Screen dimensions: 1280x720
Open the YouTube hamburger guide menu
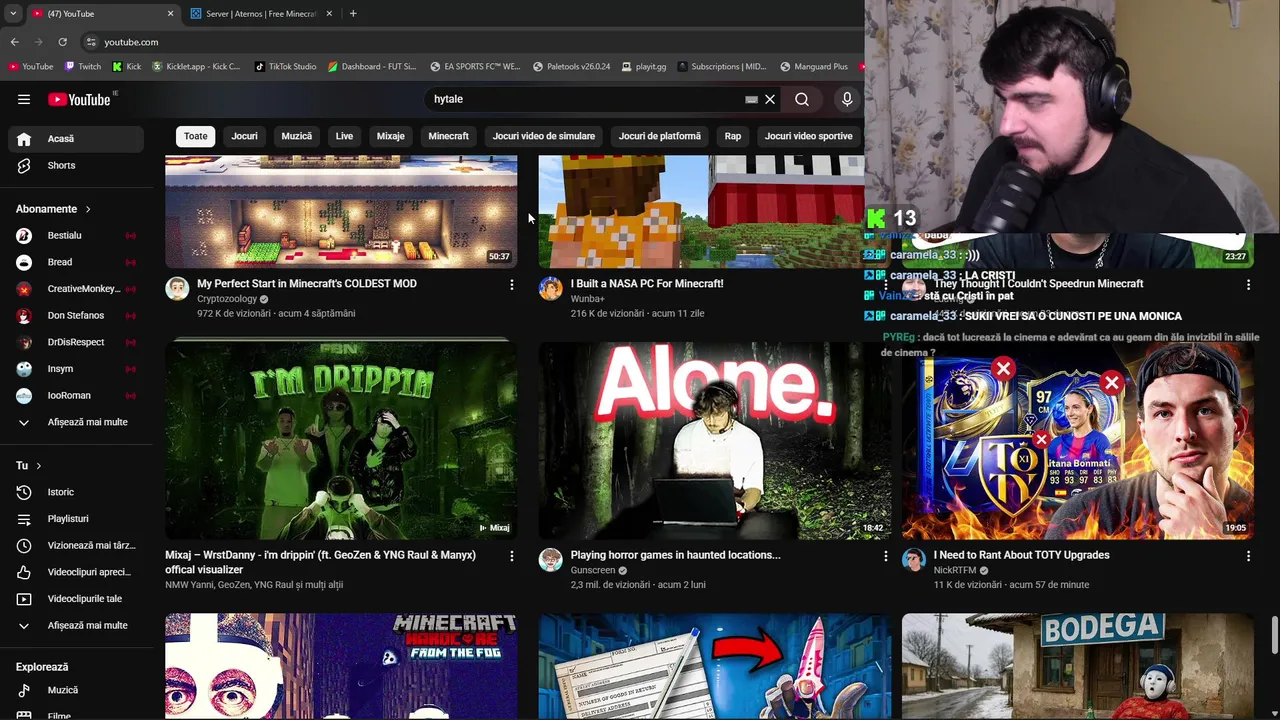(24, 99)
